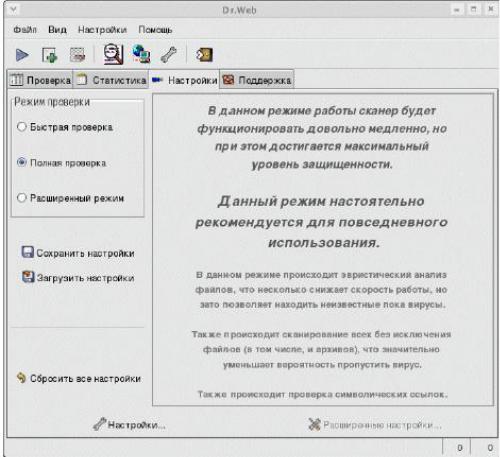This screenshot has height=457, width=500.
Task: Switch to the Проверка tab
Action: (40, 80)
